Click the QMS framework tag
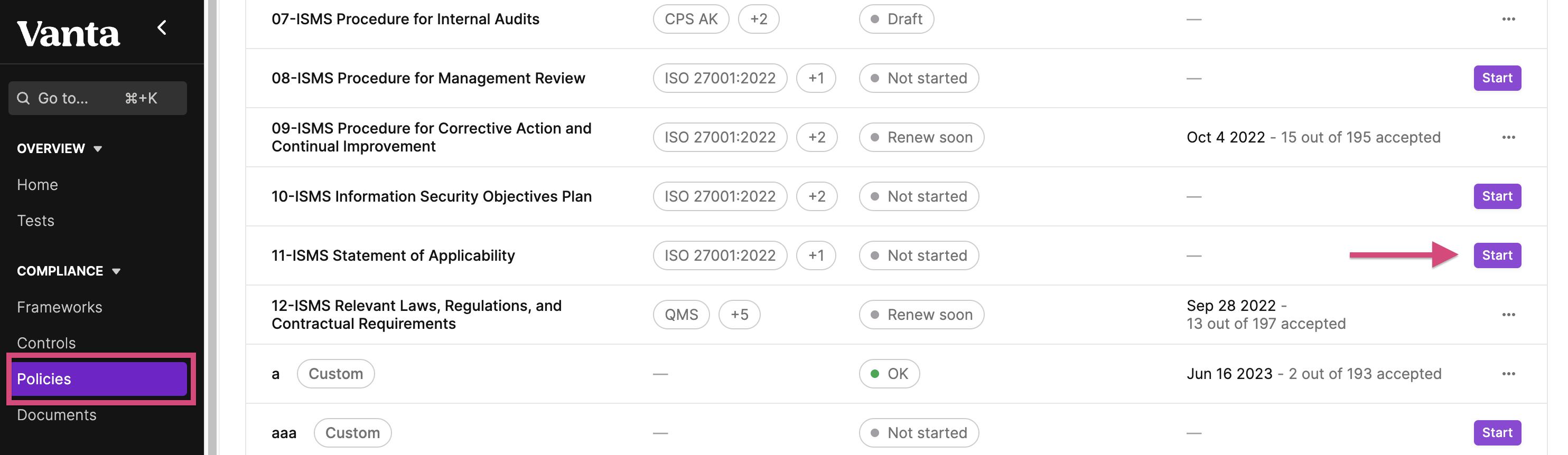Viewport: 1568px width, 455px height. pyautogui.click(x=681, y=315)
